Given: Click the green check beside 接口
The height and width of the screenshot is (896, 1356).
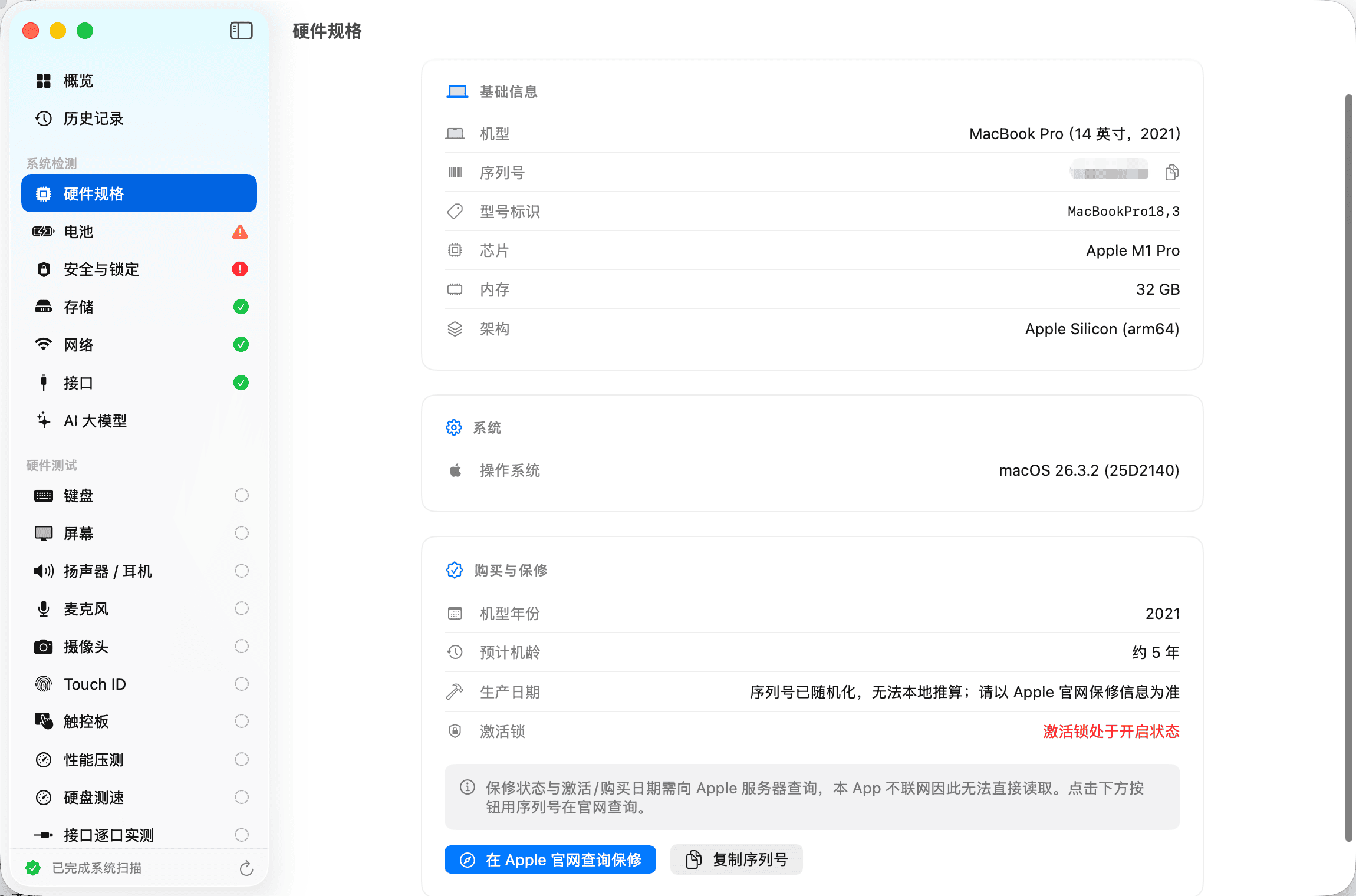Looking at the screenshot, I should pos(241,383).
